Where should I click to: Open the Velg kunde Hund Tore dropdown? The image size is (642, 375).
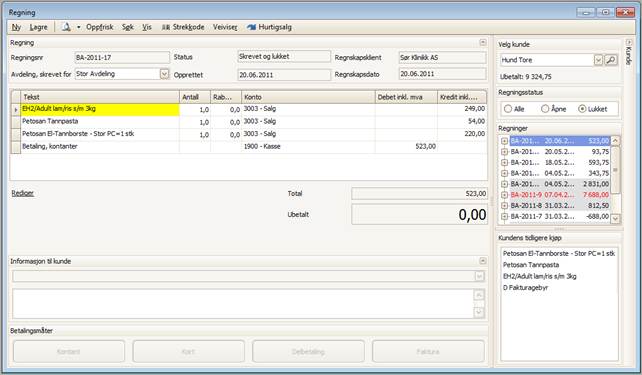[x=598, y=60]
